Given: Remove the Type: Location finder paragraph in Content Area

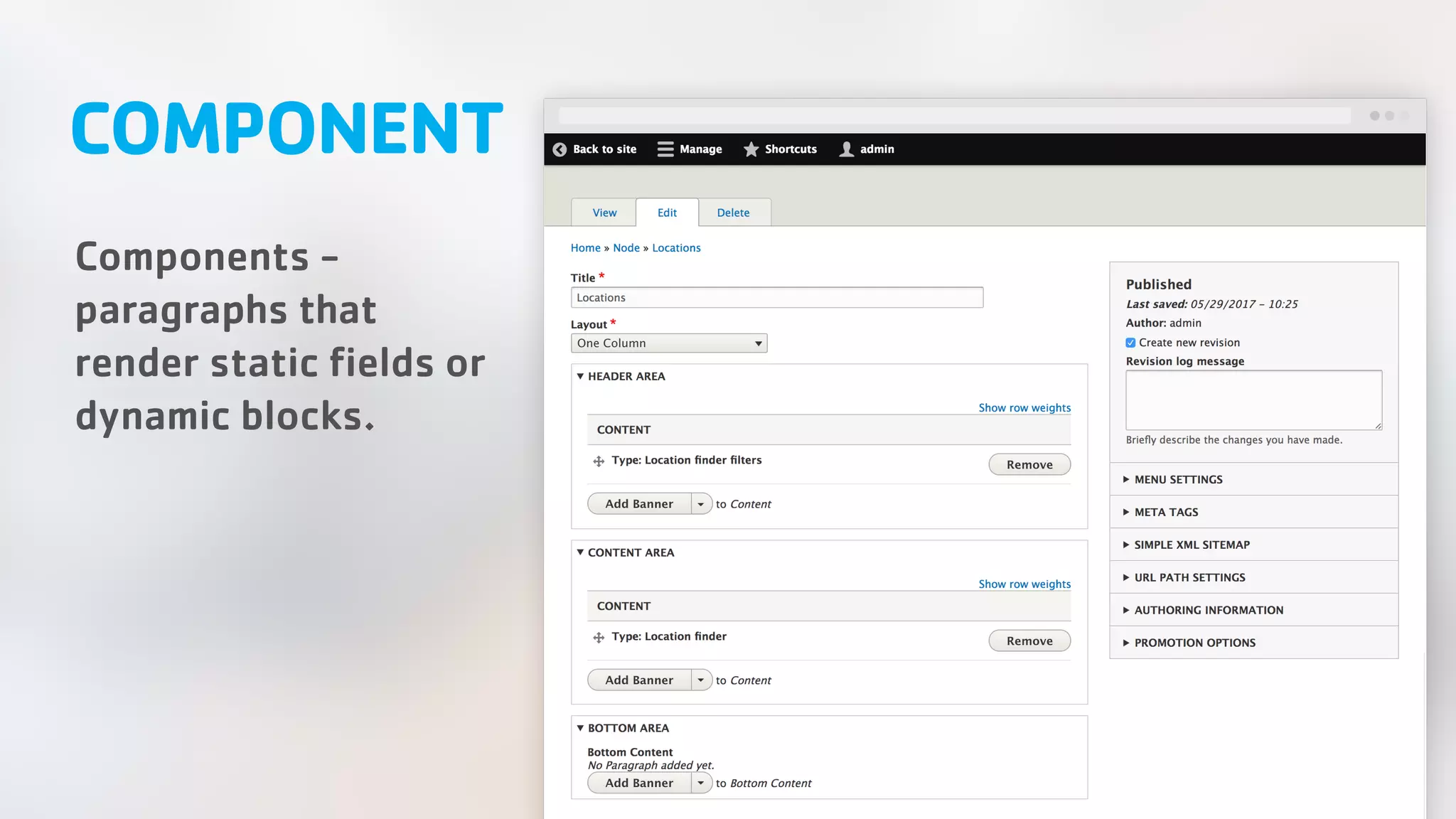Looking at the screenshot, I should coord(1029,641).
